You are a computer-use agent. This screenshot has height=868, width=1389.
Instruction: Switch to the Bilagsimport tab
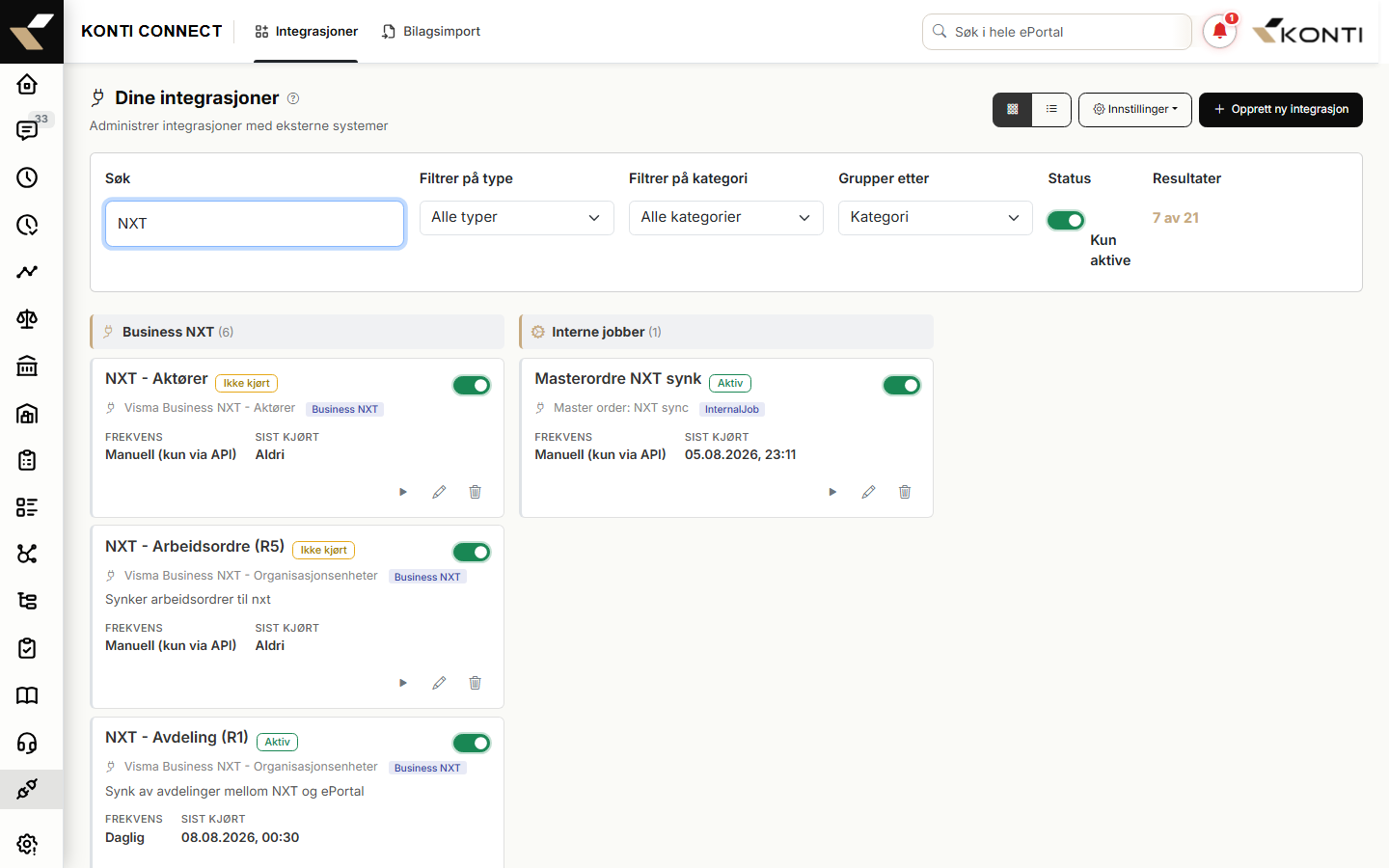point(430,32)
